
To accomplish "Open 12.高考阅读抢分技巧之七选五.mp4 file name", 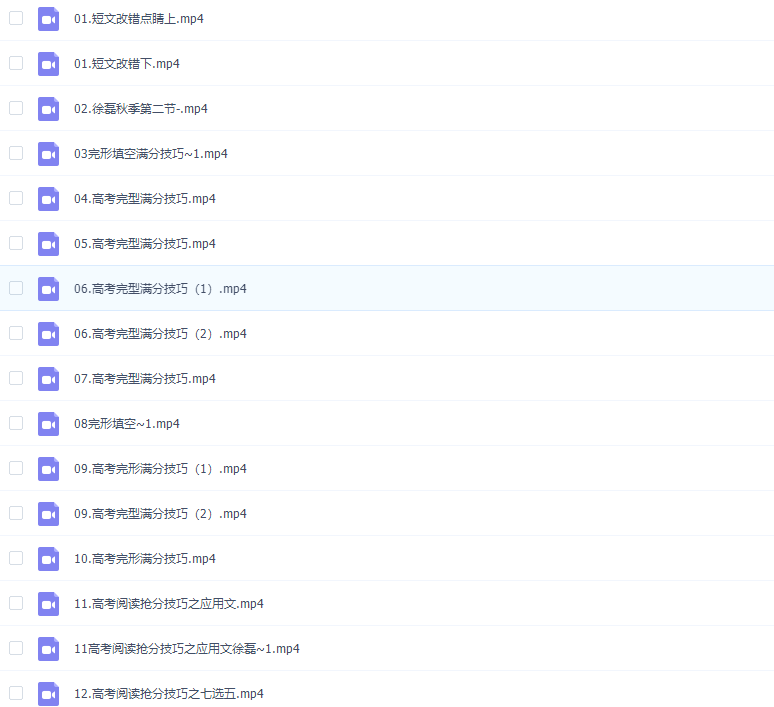I will click(x=168, y=694).
